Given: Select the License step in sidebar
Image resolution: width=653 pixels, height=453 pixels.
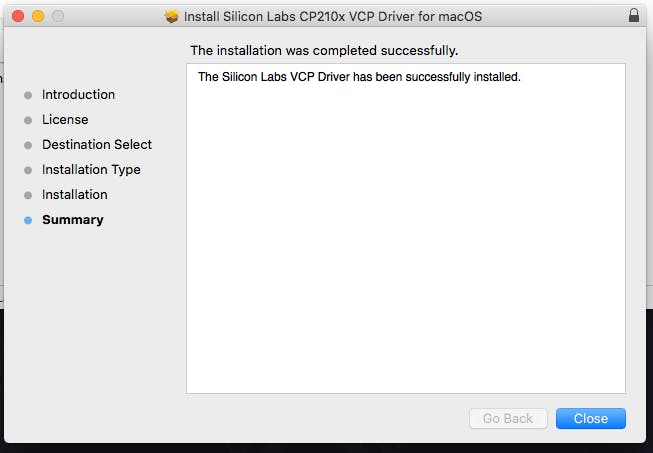Looking at the screenshot, I should pos(65,120).
